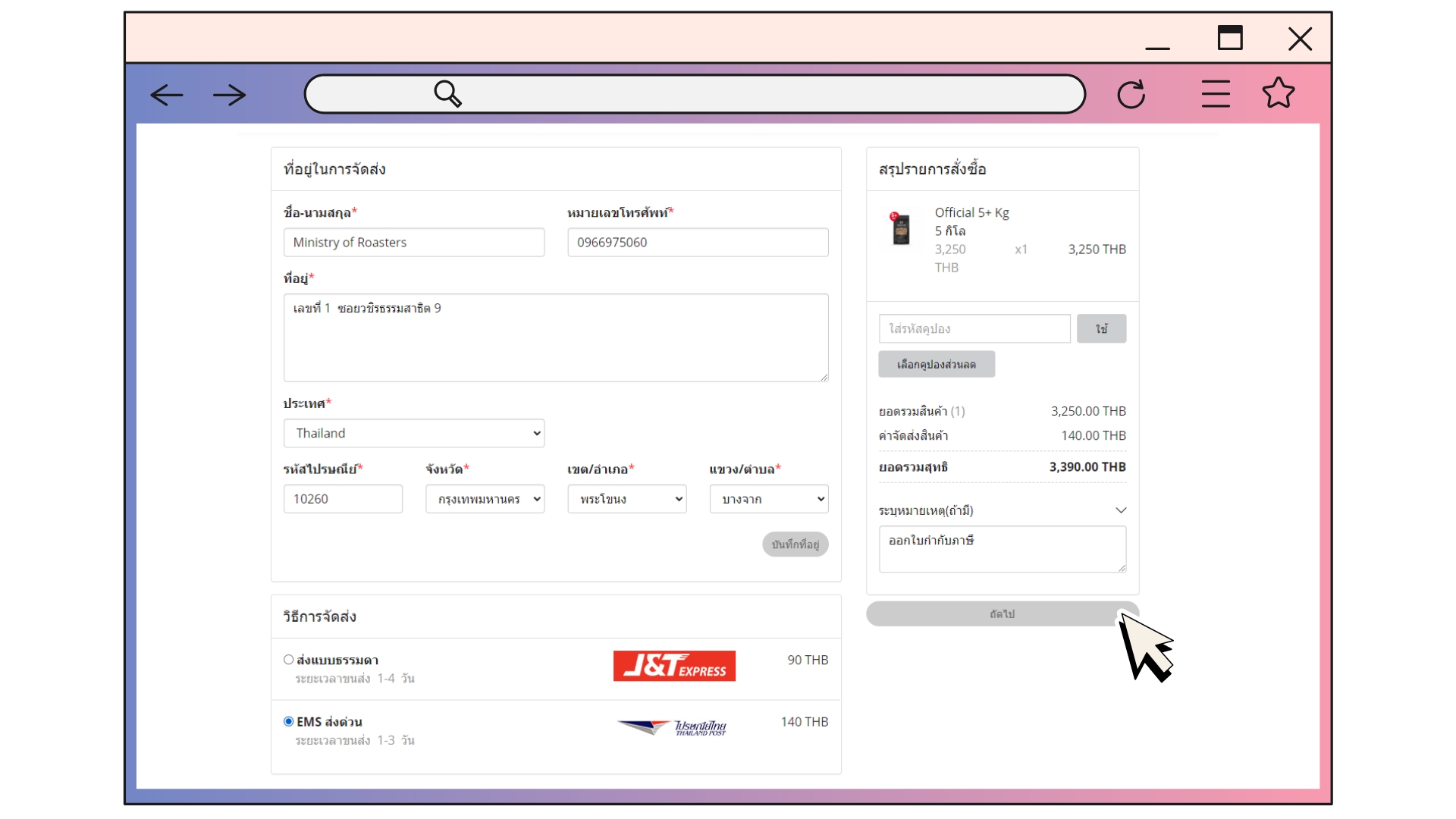Screen dimensions: 1456x819
Task: Open the sub-district dropdown showing บางจาก
Action: [768, 499]
